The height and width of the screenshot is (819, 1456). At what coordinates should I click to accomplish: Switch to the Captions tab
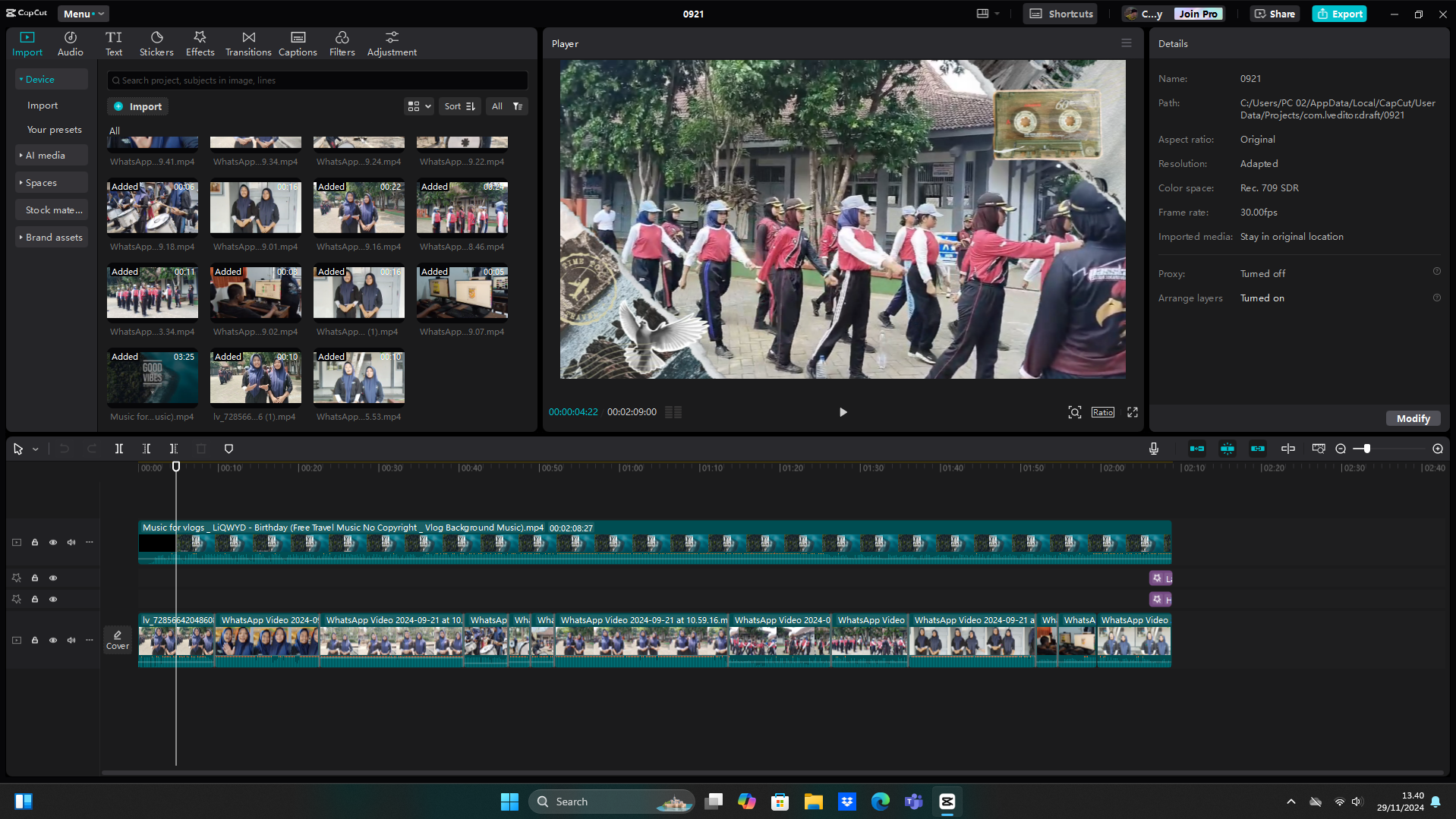pyautogui.click(x=298, y=43)
